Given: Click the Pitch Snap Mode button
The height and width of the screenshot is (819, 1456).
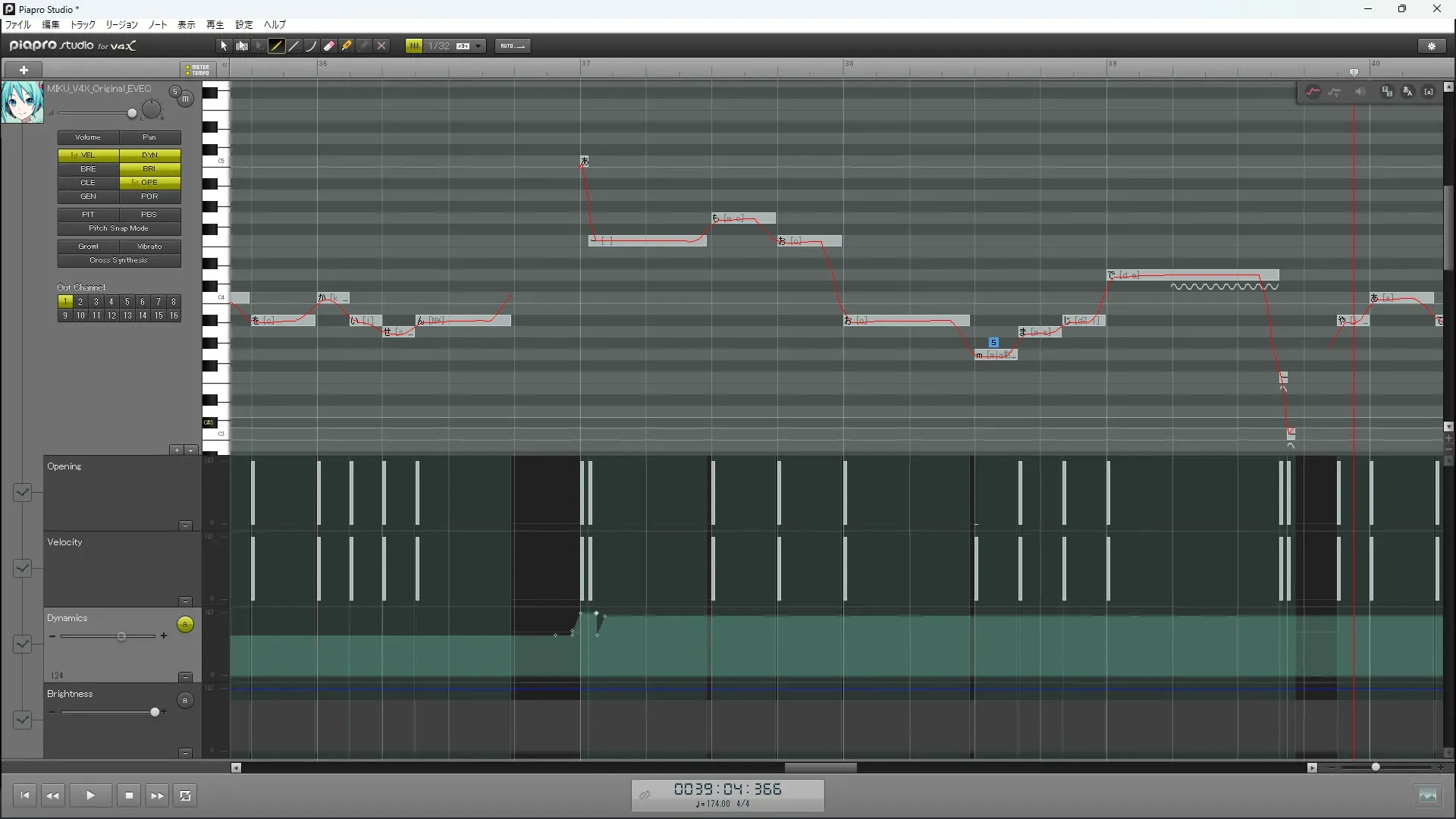Looking at the screenshot, I should 119,228.
